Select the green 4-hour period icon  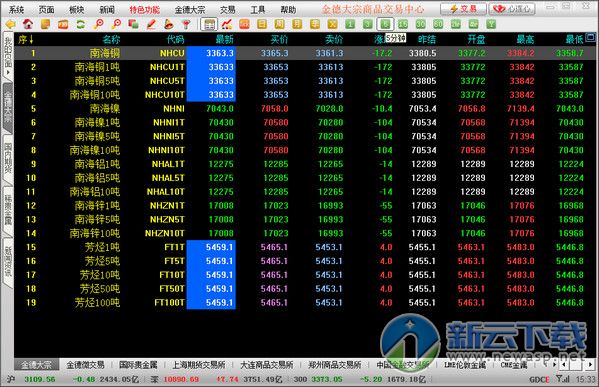[x=473, y=24]
